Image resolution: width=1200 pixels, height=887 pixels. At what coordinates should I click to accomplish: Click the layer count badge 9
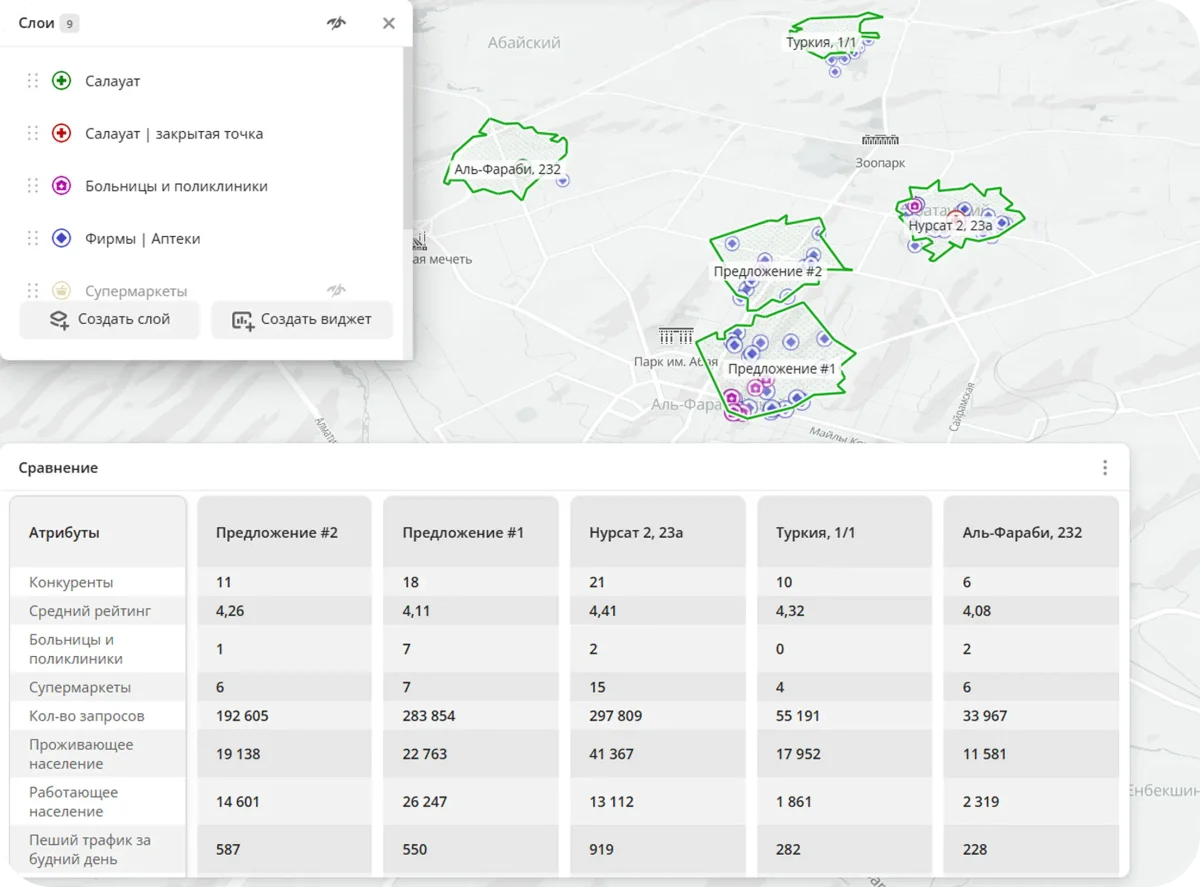69,23
